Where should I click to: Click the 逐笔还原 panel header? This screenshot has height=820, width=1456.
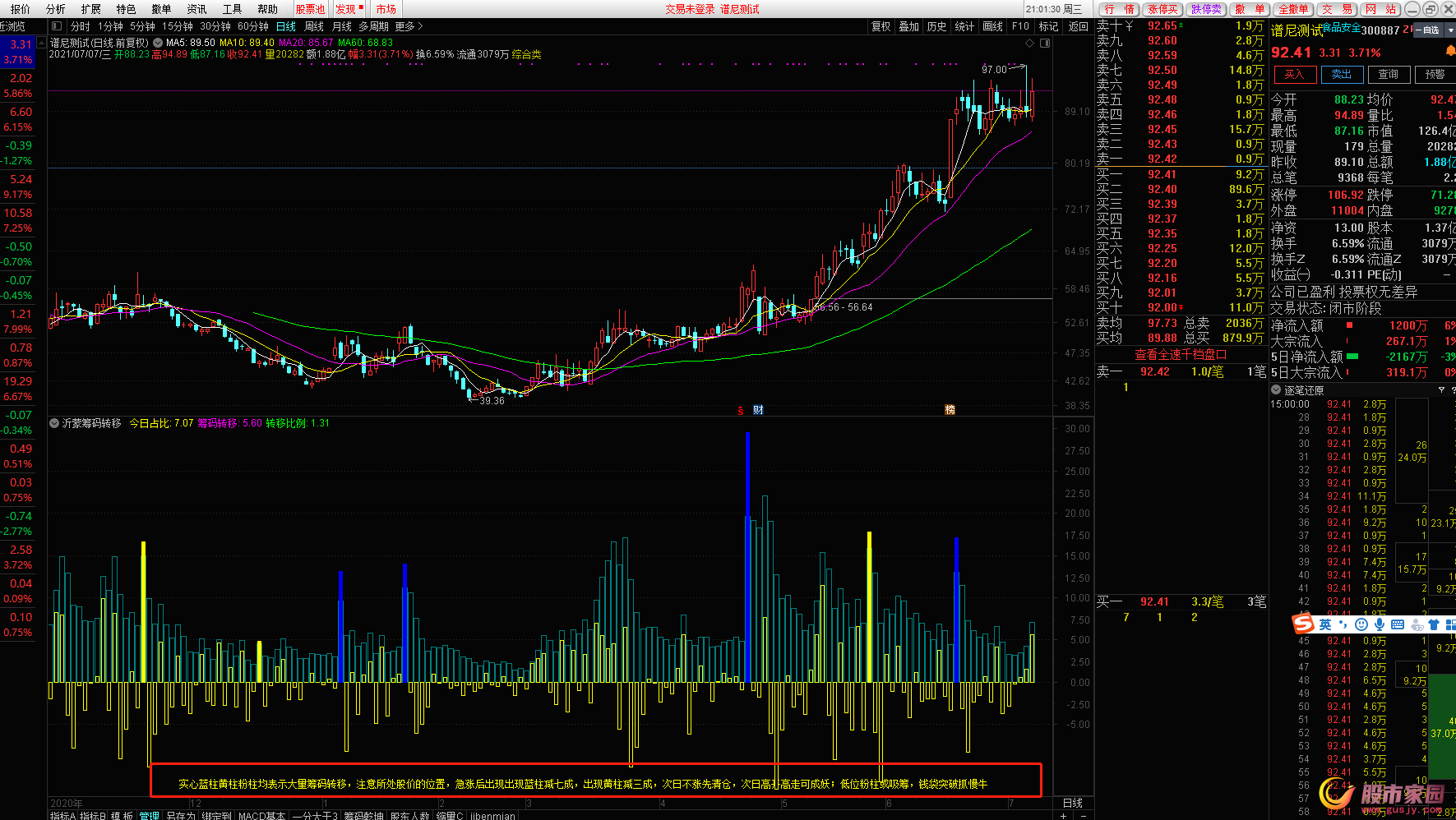[x=1304, y=390]
